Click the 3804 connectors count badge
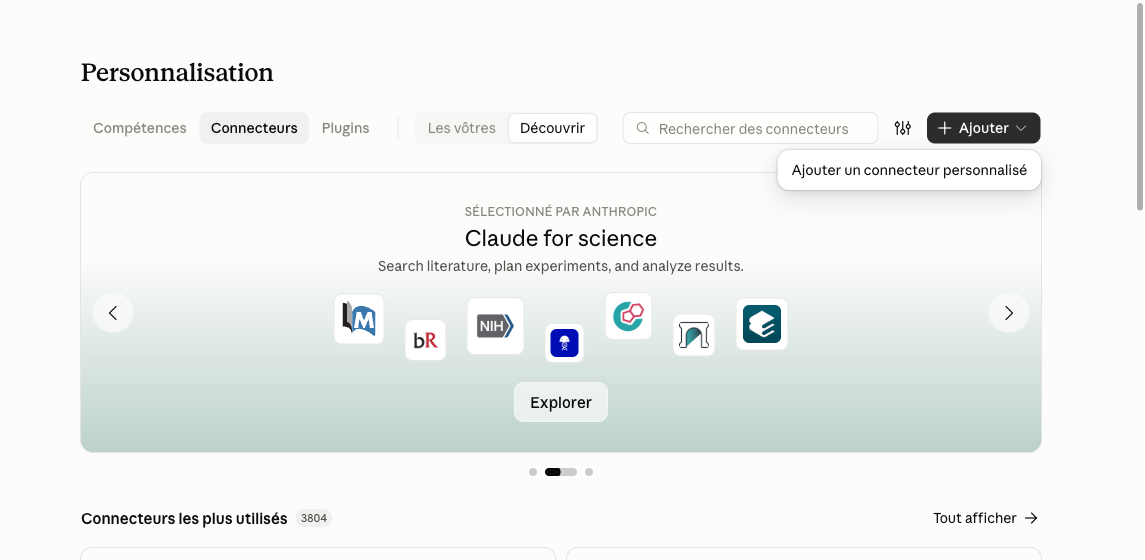This screenshot has height=560, width=1145. [314, 518]
